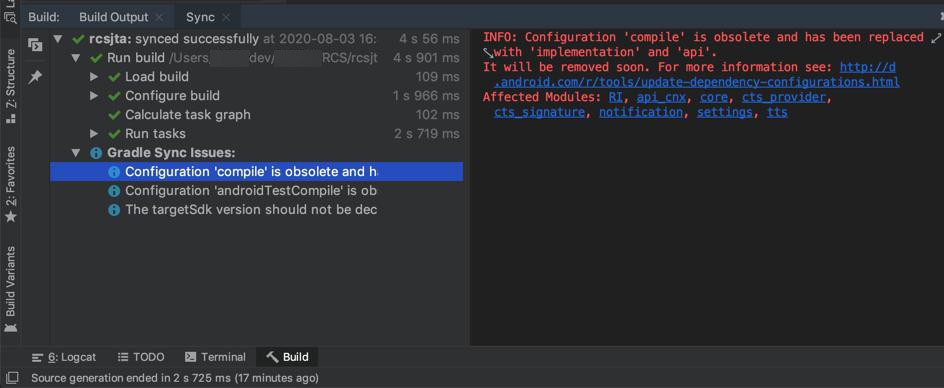This screenshot has width=944, height=388.
Task: Open the 2: Favorites side panel
Action: coord(10,184)
